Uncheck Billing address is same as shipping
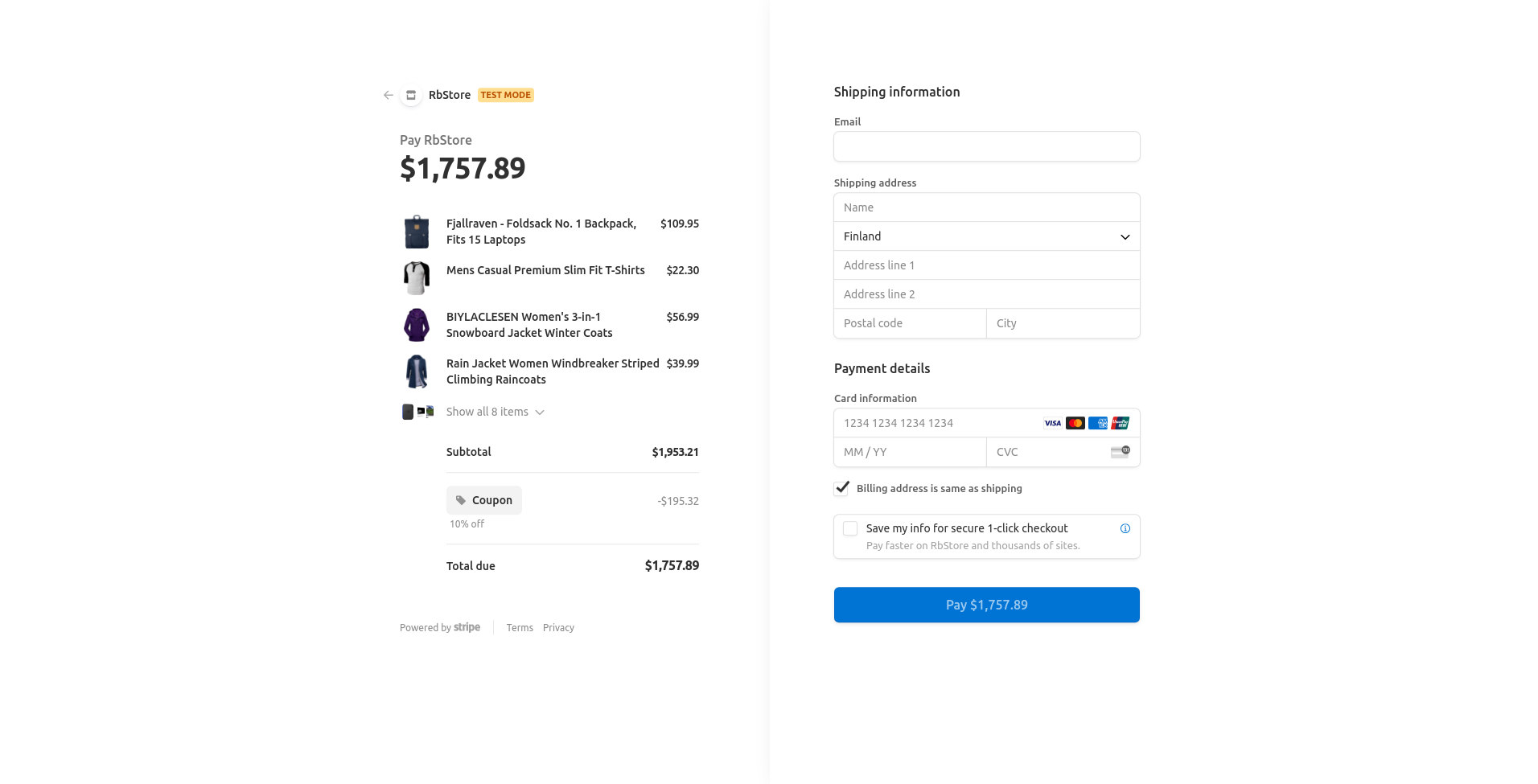The width and height of the screenshot is (1538, 784). coord(841,488)
